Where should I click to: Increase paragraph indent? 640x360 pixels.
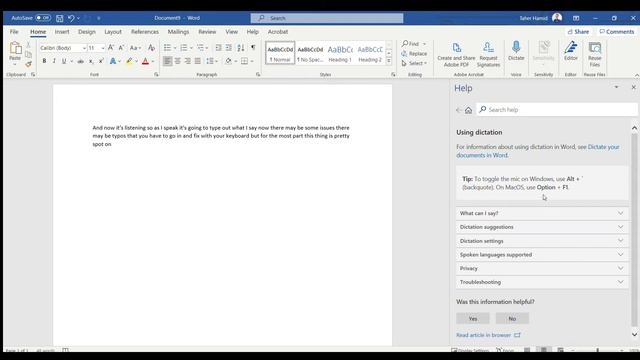(229, 48)
